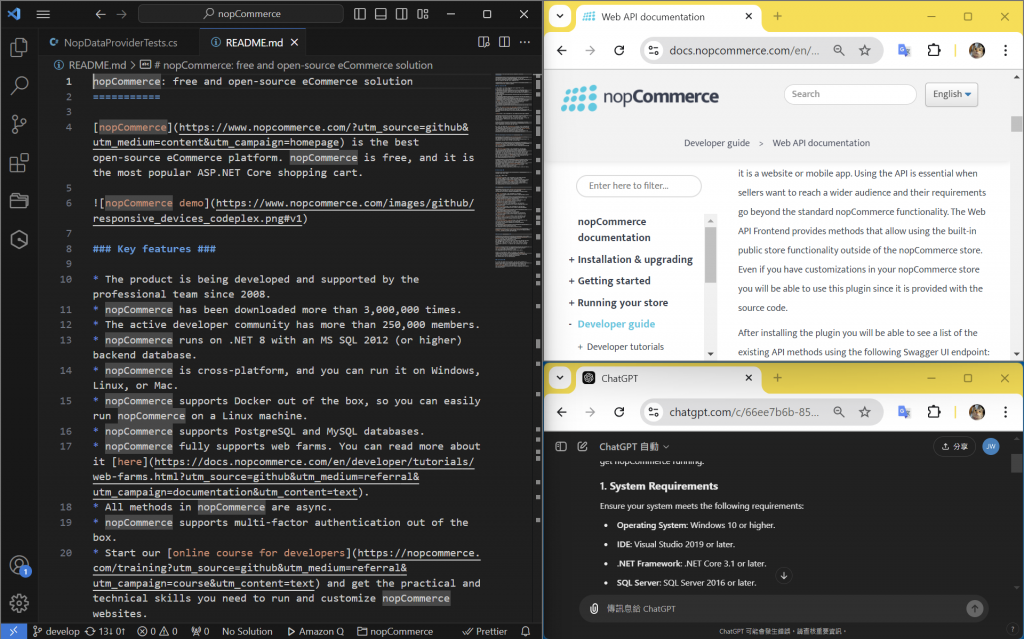
Task: Go back in VS Code navigation history
Action: pos(100,14)
